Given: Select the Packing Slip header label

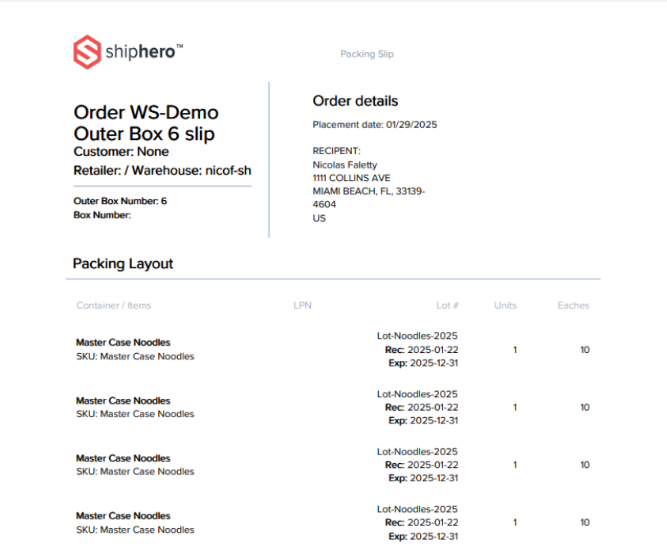Looking at the screenshot, I should 367,54.
